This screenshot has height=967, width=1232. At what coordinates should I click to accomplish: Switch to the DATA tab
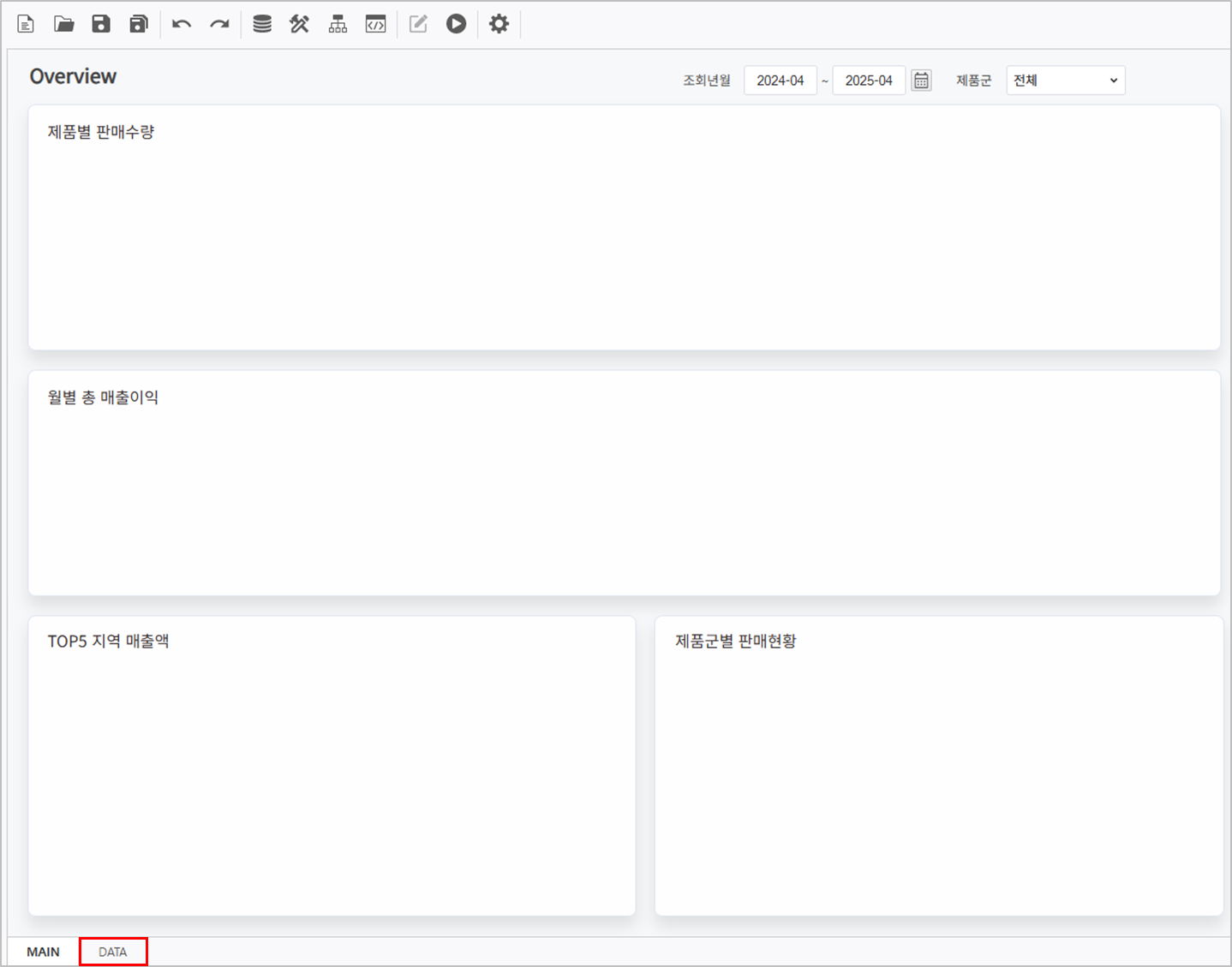113,952
